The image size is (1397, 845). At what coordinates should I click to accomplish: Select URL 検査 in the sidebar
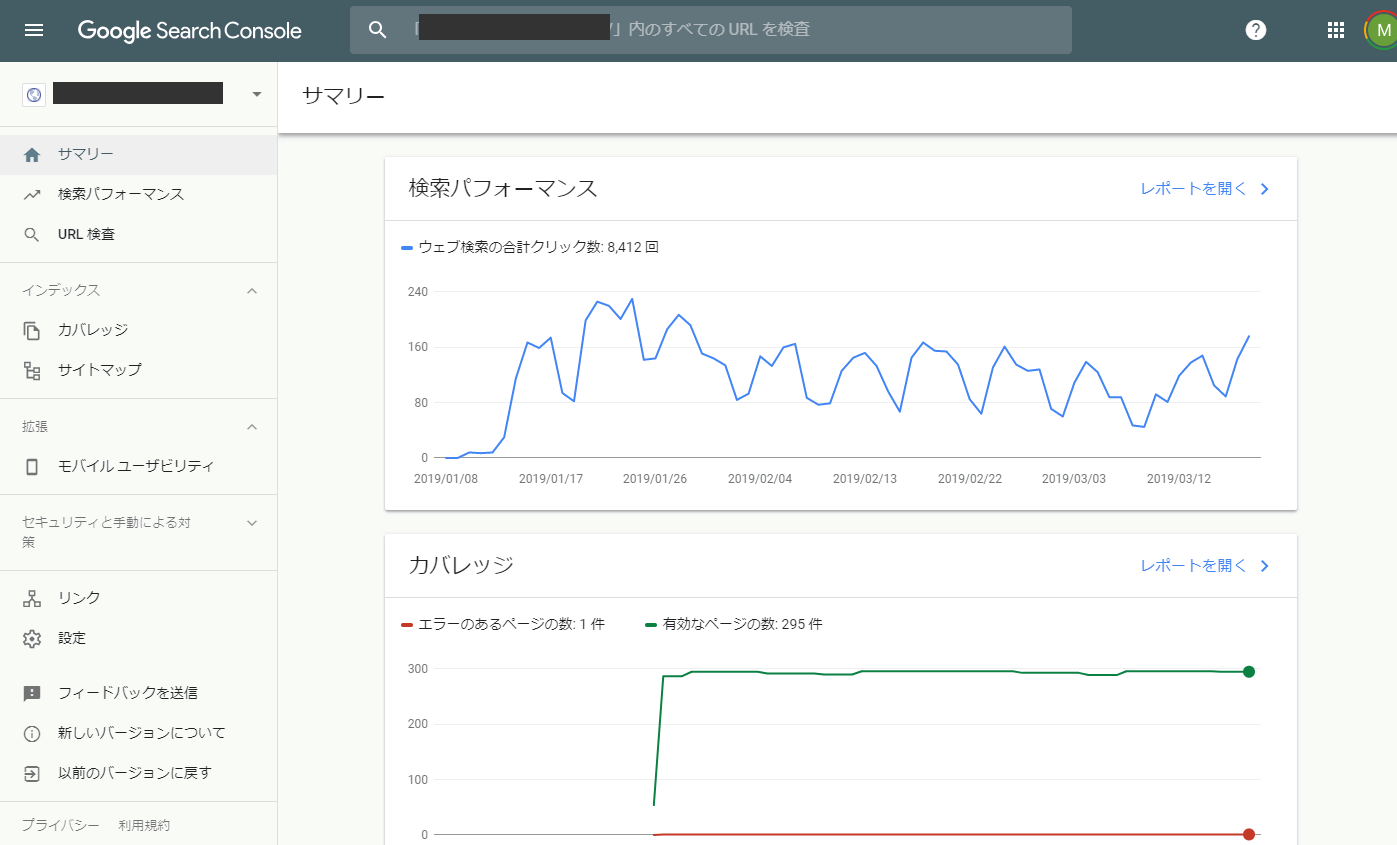click(86, 234)
